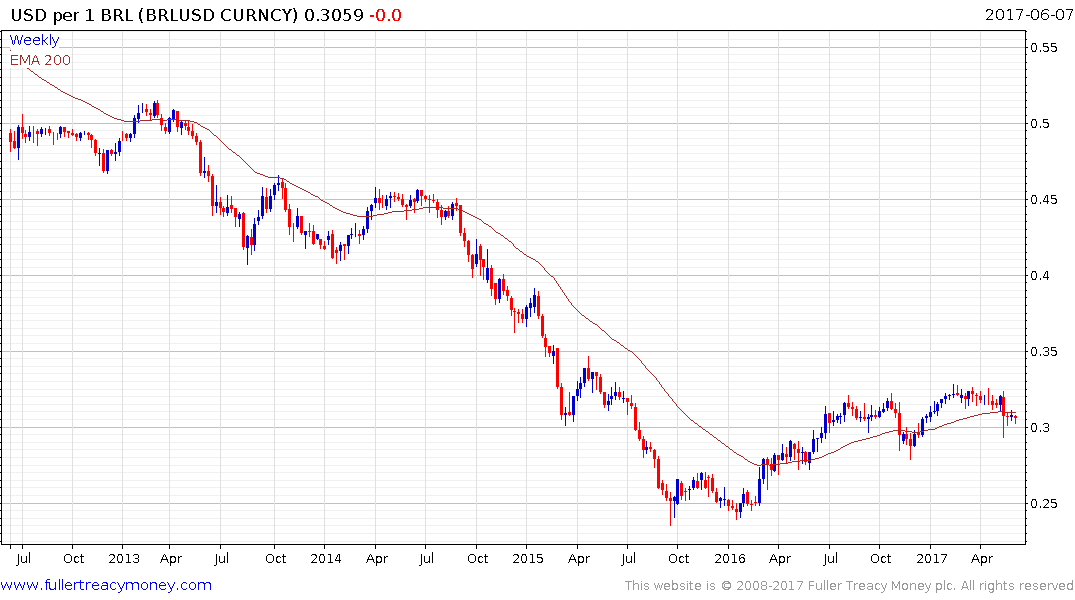Viewport: 1075px width, 600px height.
Task: Click the 'Weekly' interval label
Action: [34, 40]
